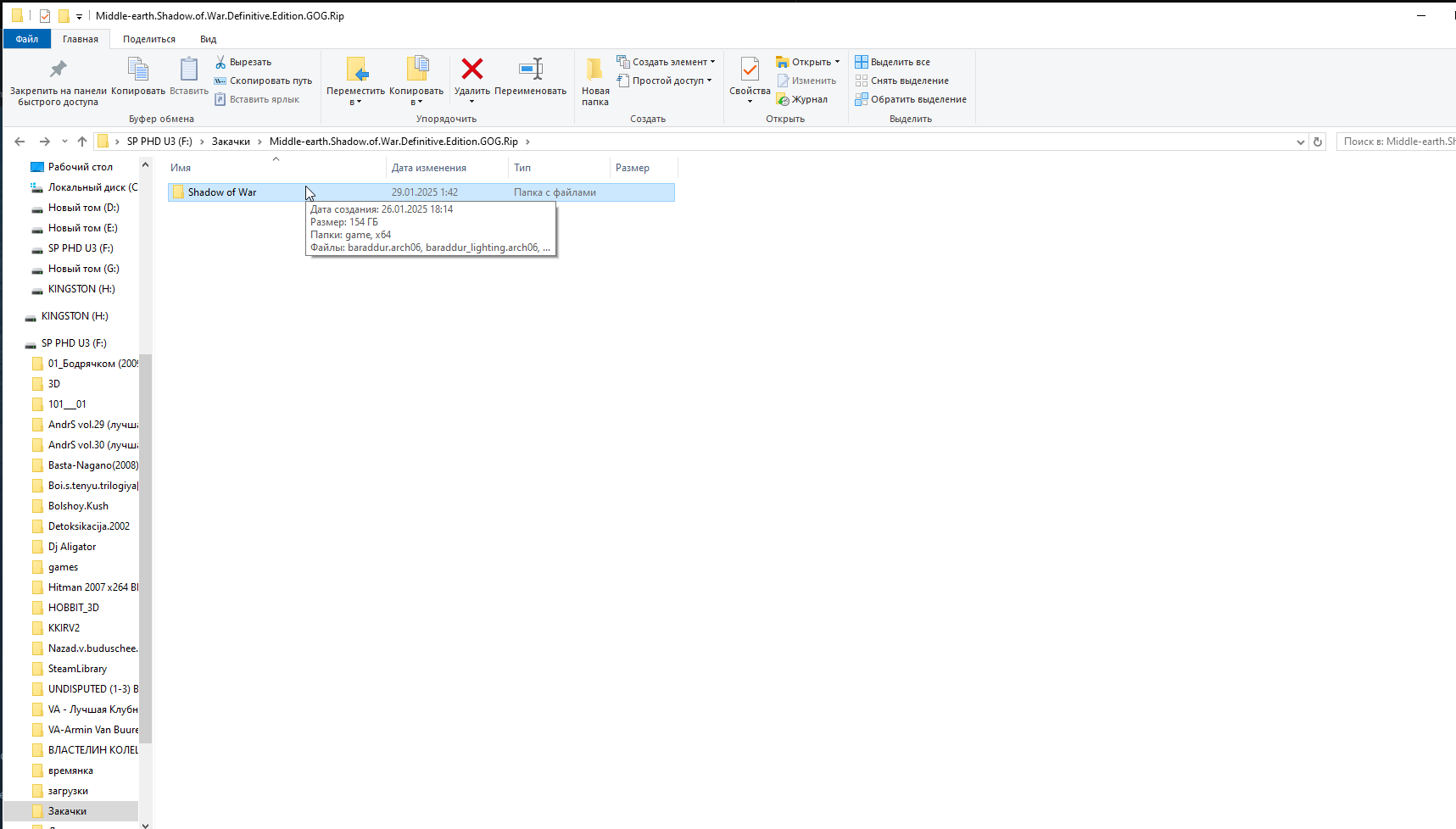Click the Вставить paste icon
Image resolution: width=1456 pixels, height=829 pixels.
coord(189,69)
